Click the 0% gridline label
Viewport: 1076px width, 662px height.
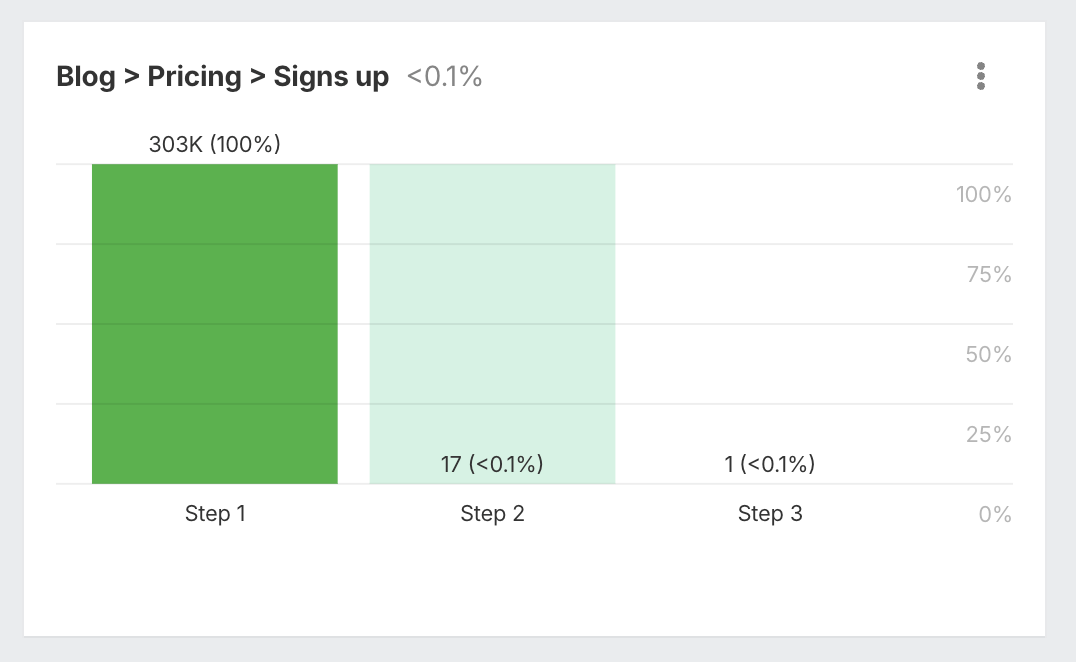pyautogui.click(x=996, y=513)
